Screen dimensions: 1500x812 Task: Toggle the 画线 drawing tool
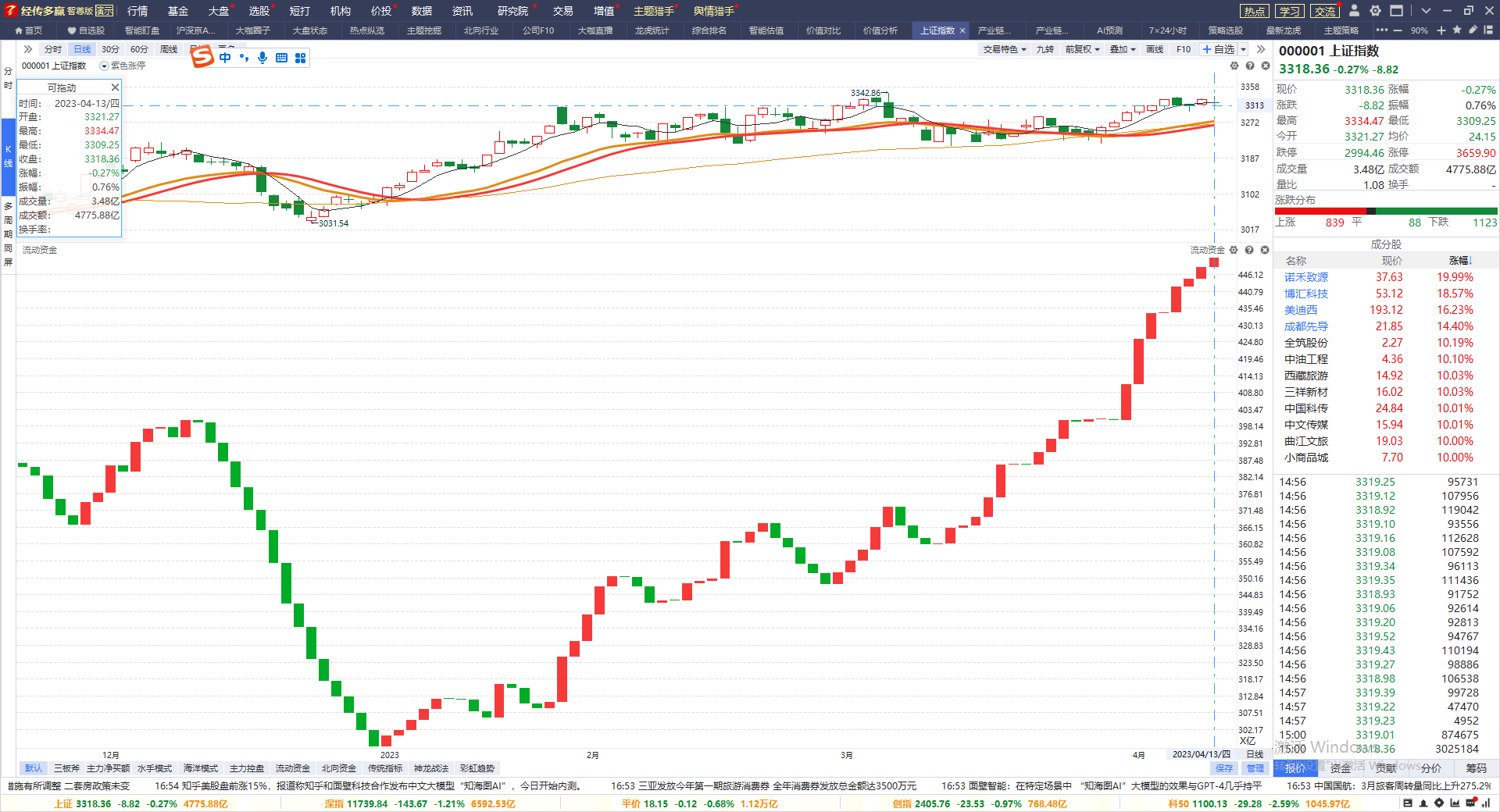click(1154, 49)
